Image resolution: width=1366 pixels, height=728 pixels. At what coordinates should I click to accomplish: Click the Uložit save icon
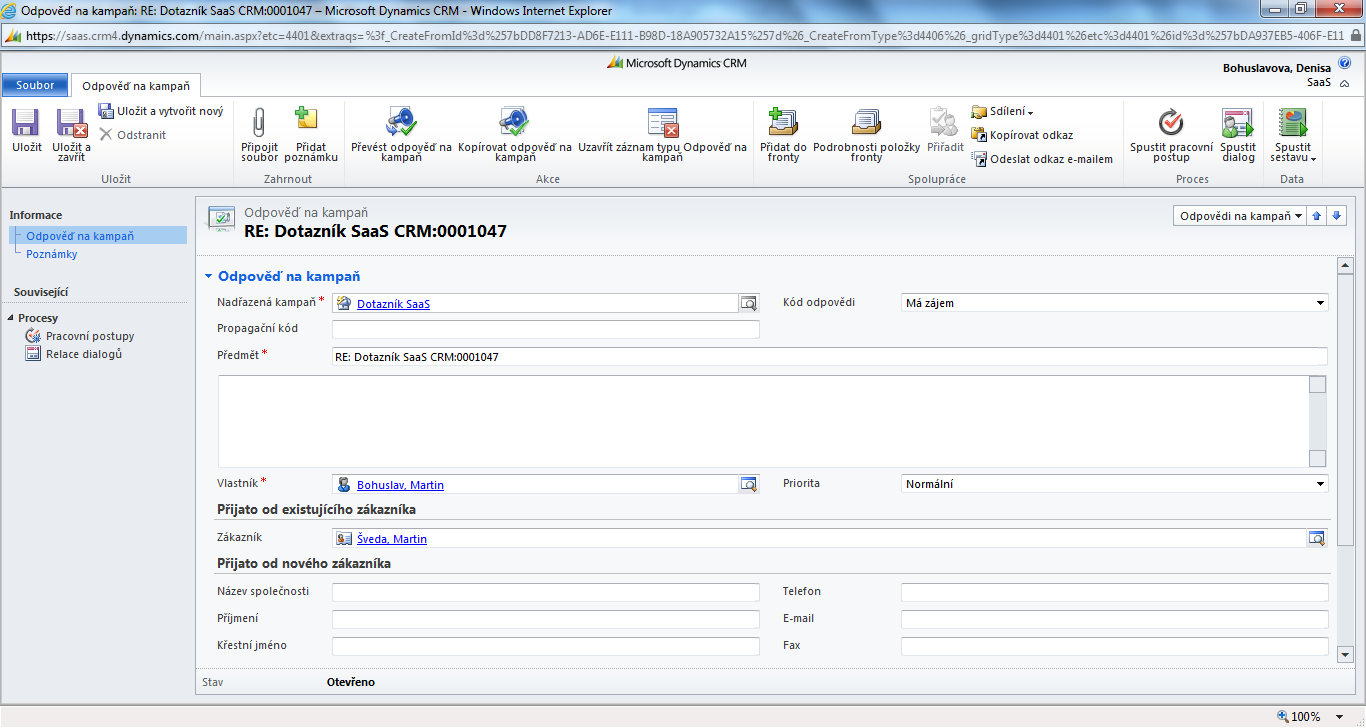pyautogui.click(x=26, y=123)
